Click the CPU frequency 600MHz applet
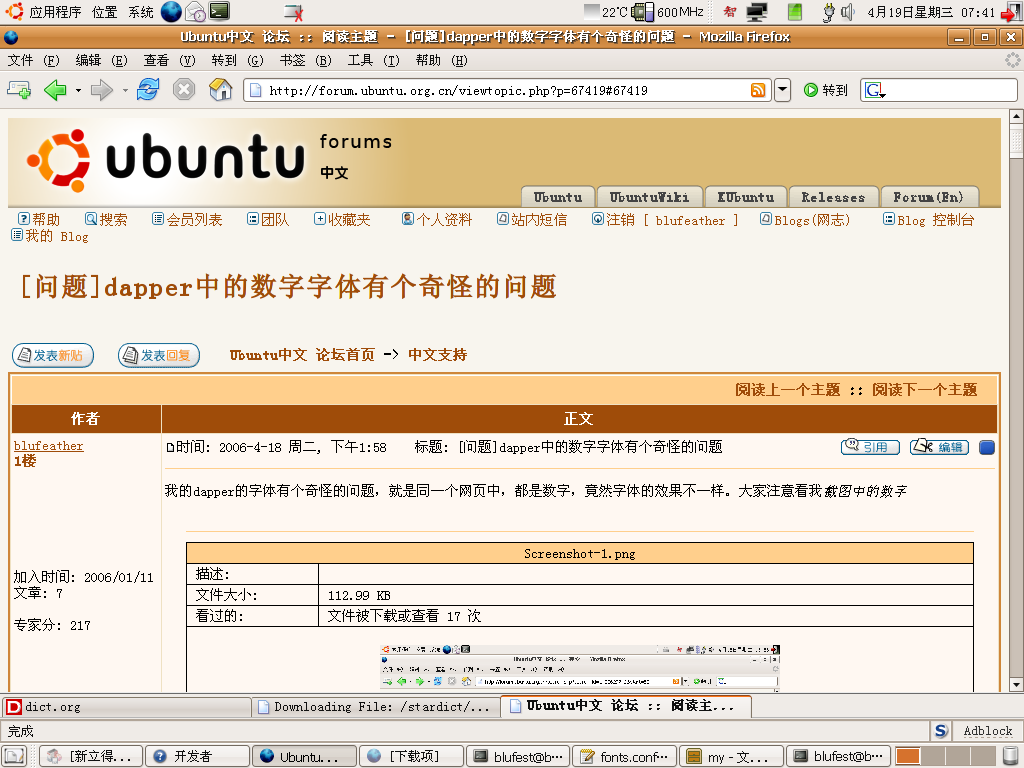This screenshot has width=1024, height=768. pos(667,12)
